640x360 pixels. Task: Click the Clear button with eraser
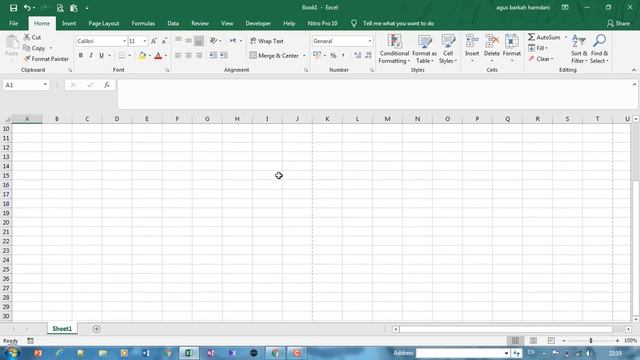click(541, 59)
